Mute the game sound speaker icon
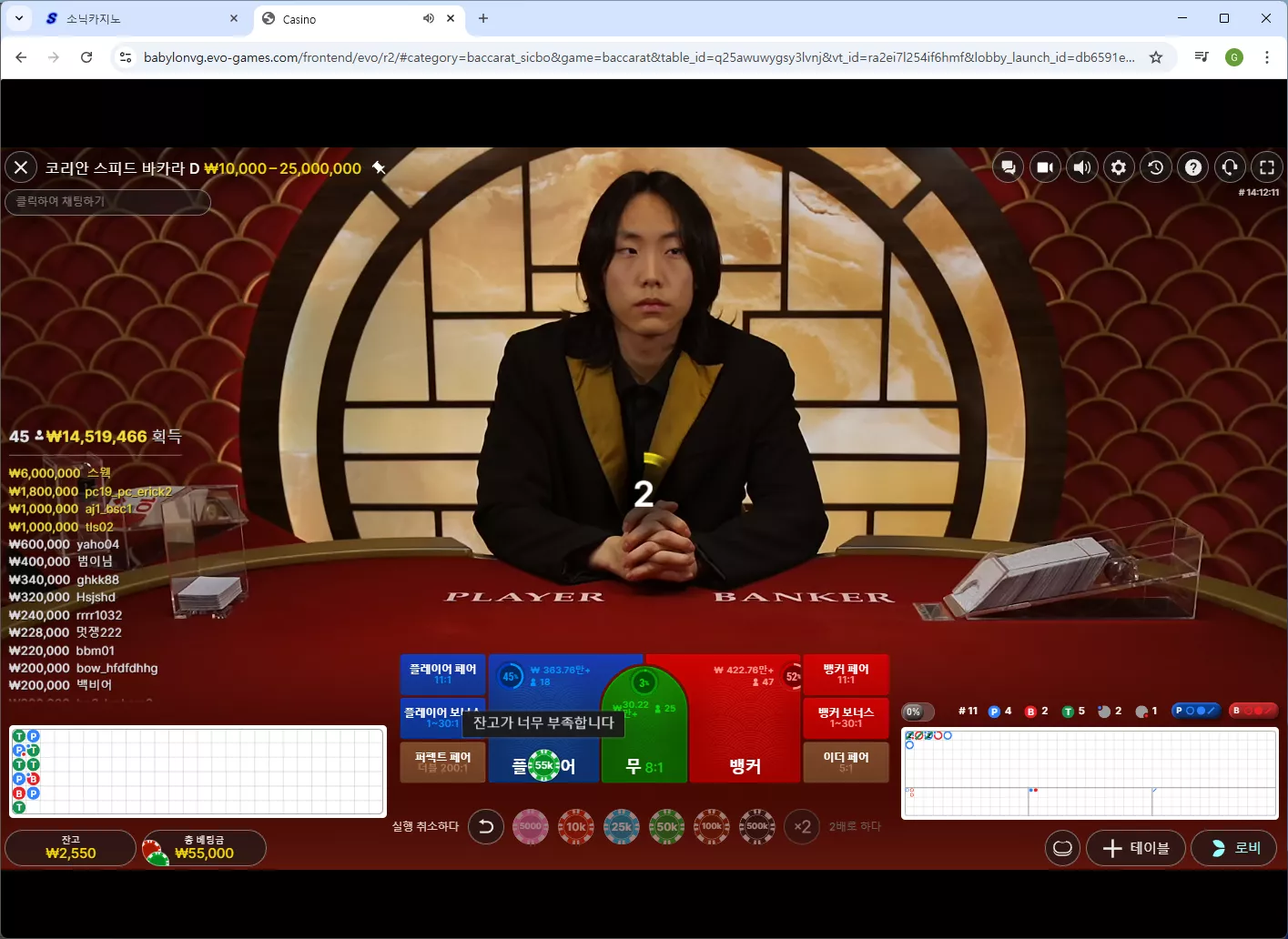 click(1081, 167)
